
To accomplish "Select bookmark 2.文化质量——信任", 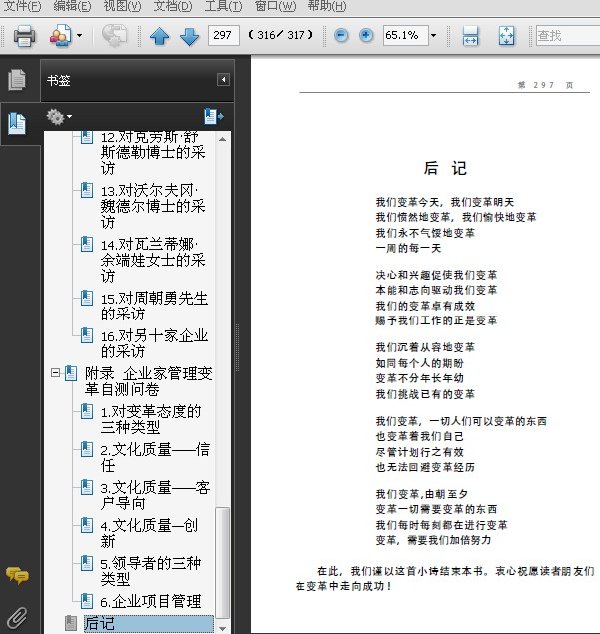I will pos(155,457).
